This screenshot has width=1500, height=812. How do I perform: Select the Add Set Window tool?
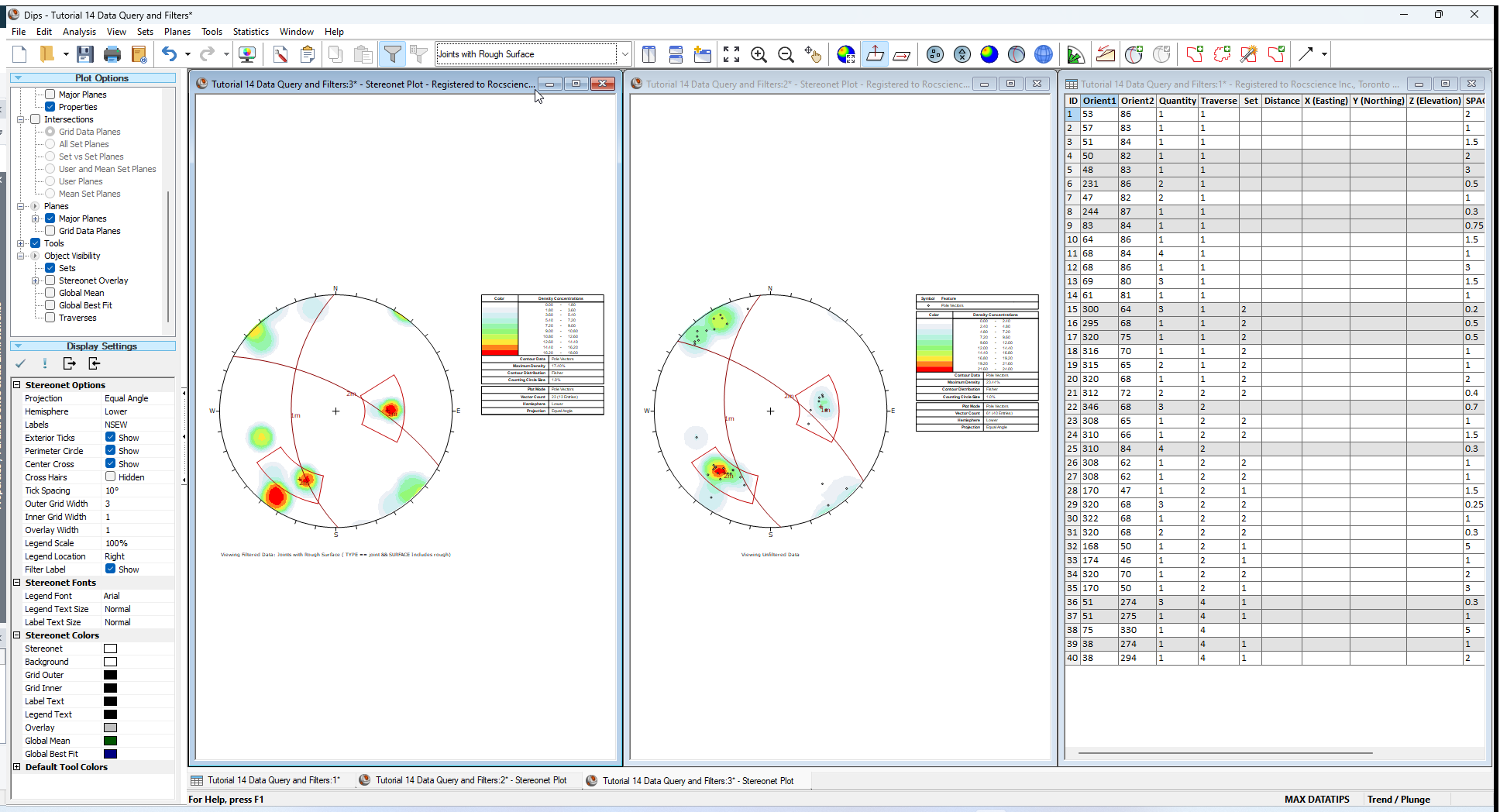coord(1194,54)
